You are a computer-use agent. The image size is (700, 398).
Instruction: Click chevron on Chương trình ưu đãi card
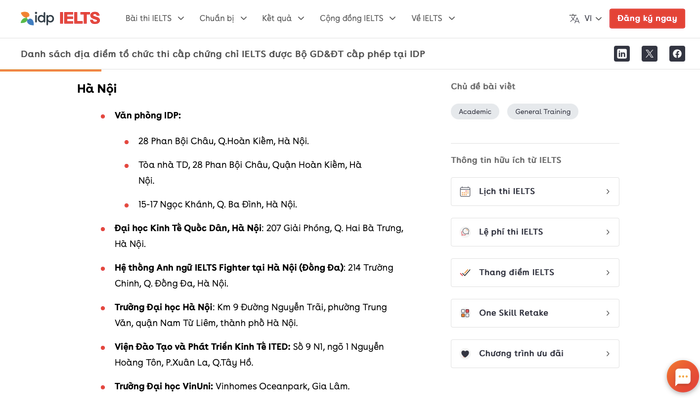pos(608,354)
